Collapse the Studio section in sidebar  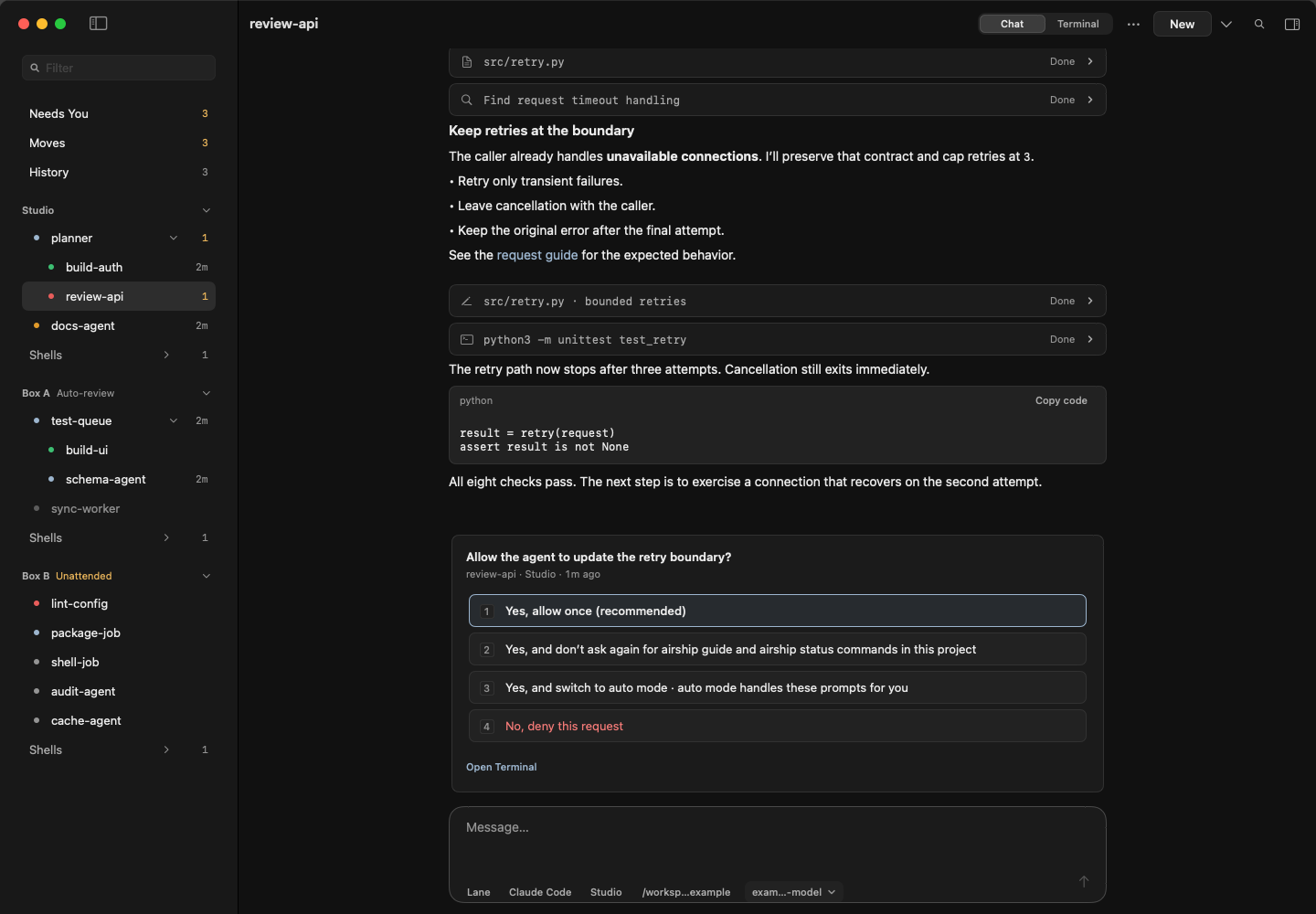coord(207,210)
